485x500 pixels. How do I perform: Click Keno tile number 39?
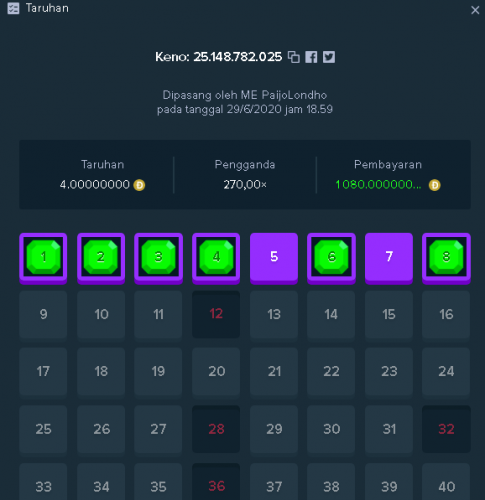[389, 482]
